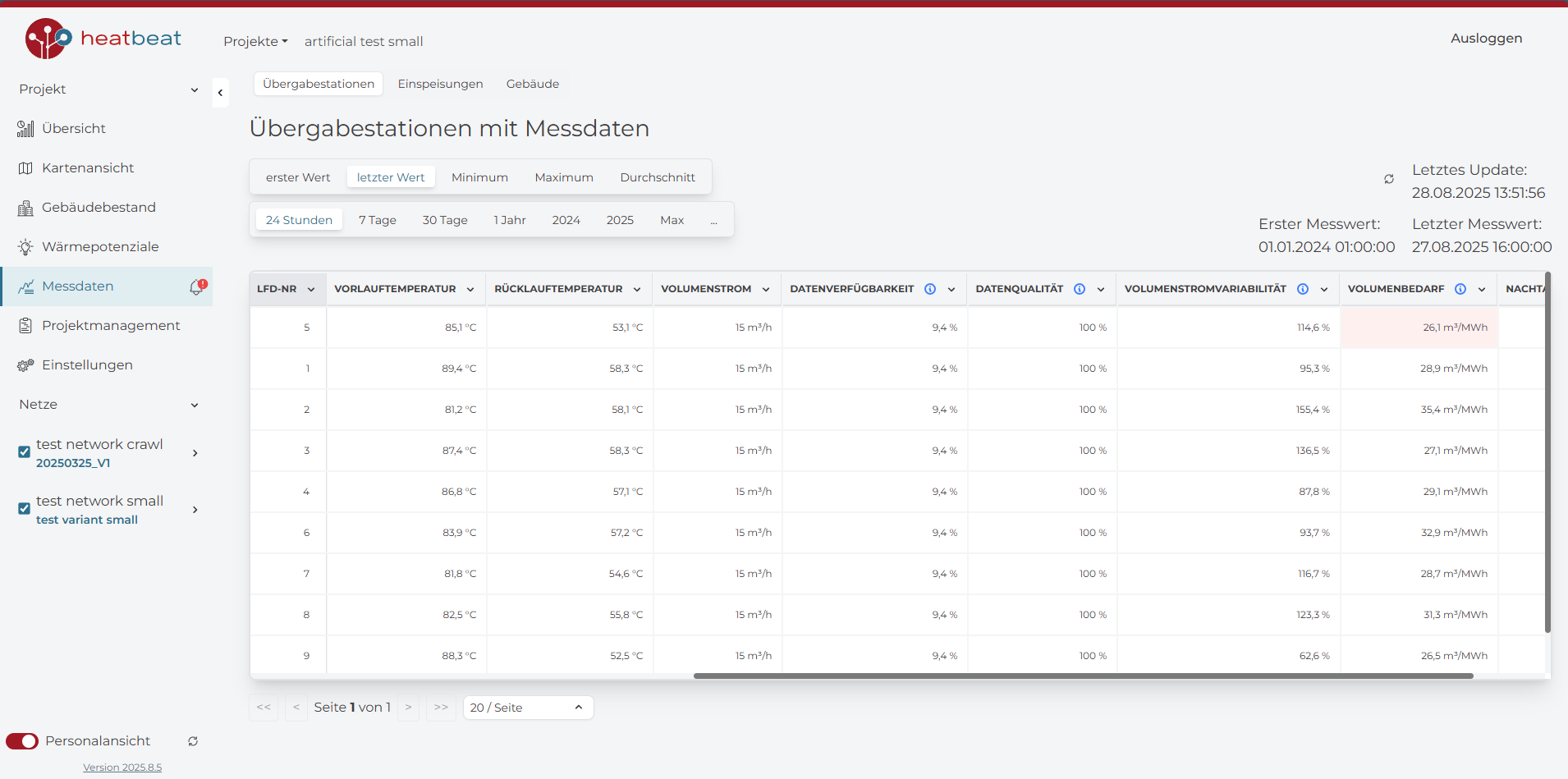Open the Messdaten notification bell

[197, 286]
